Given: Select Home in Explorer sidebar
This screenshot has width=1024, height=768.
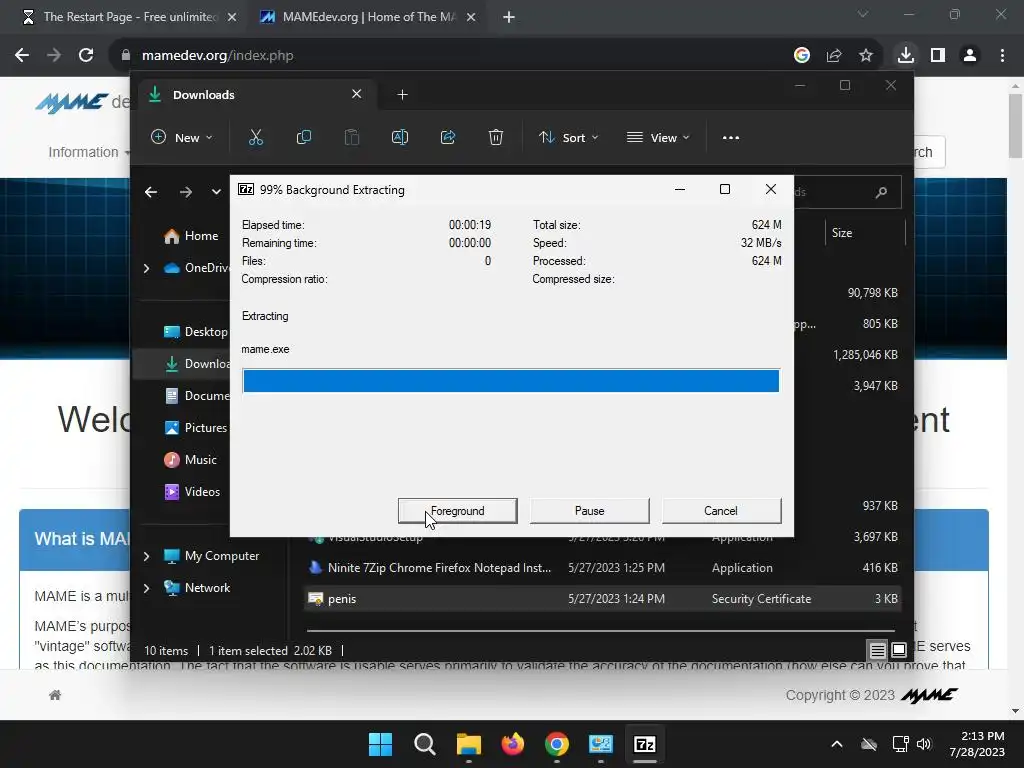Looking at the screenshot, I should [191, 236].
